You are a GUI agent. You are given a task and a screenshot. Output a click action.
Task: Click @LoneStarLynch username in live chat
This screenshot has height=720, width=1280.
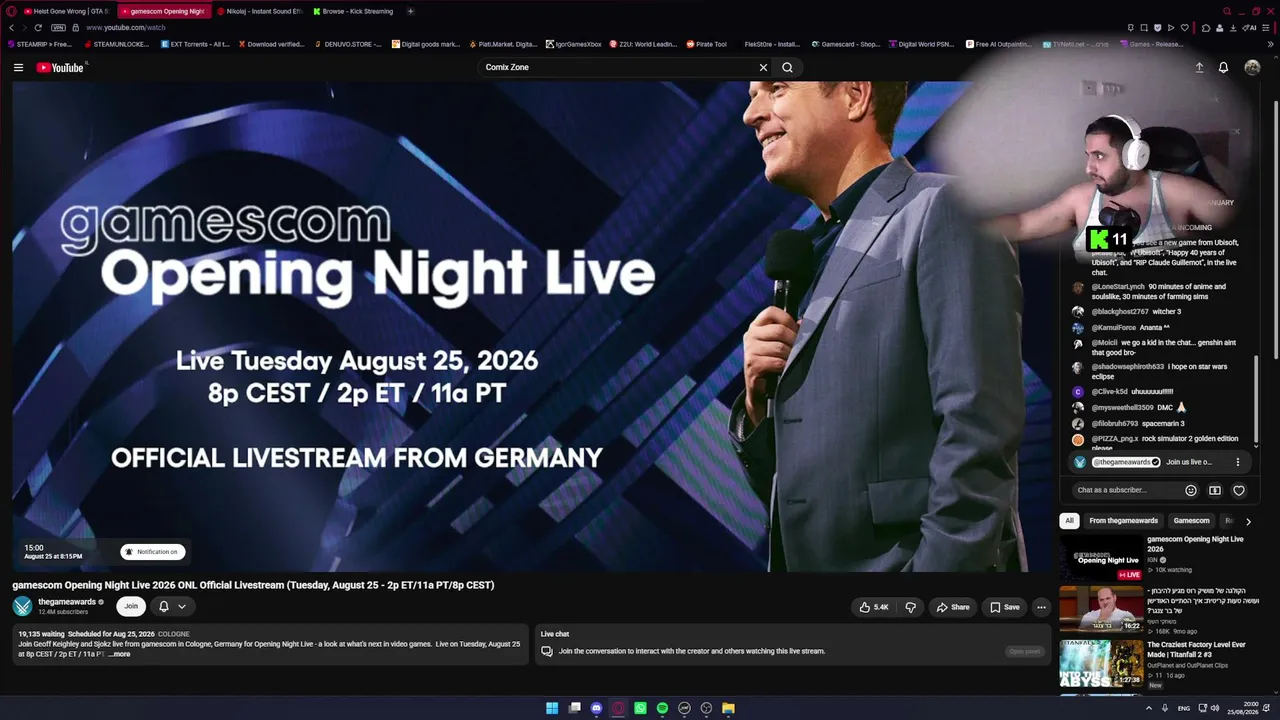click(1118, 287)
